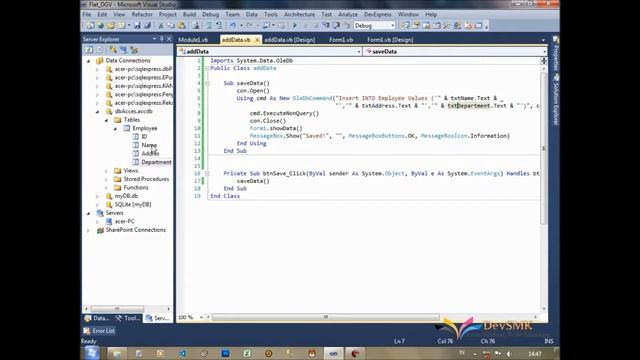
Task: Open Photoshop from the taskbar
Action: click(225, 353)
